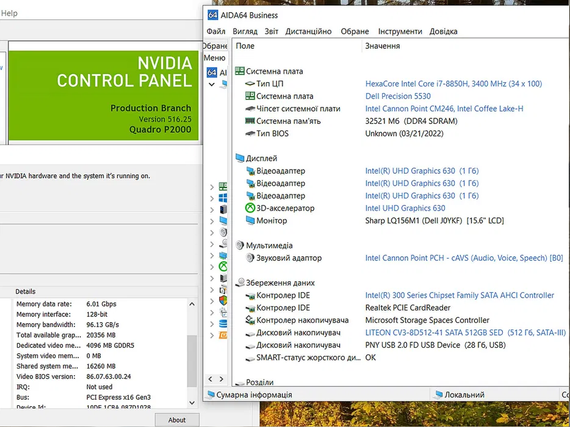The image size is (570, 427).
Task: Open the Інструменти menu
Action: pos(400,31)
